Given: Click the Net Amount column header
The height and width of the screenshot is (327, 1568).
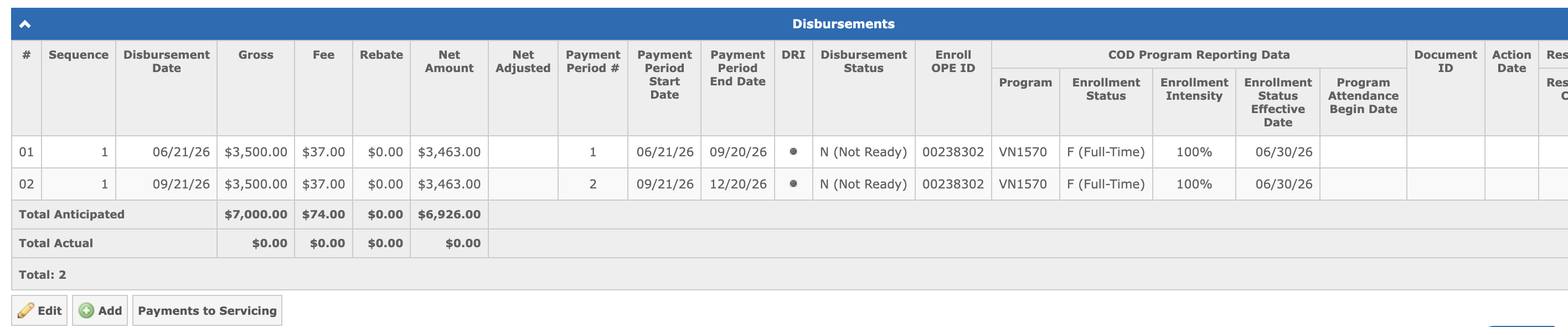Looking at the screenshot, I should pyautogui.click(x=449, y=62).
